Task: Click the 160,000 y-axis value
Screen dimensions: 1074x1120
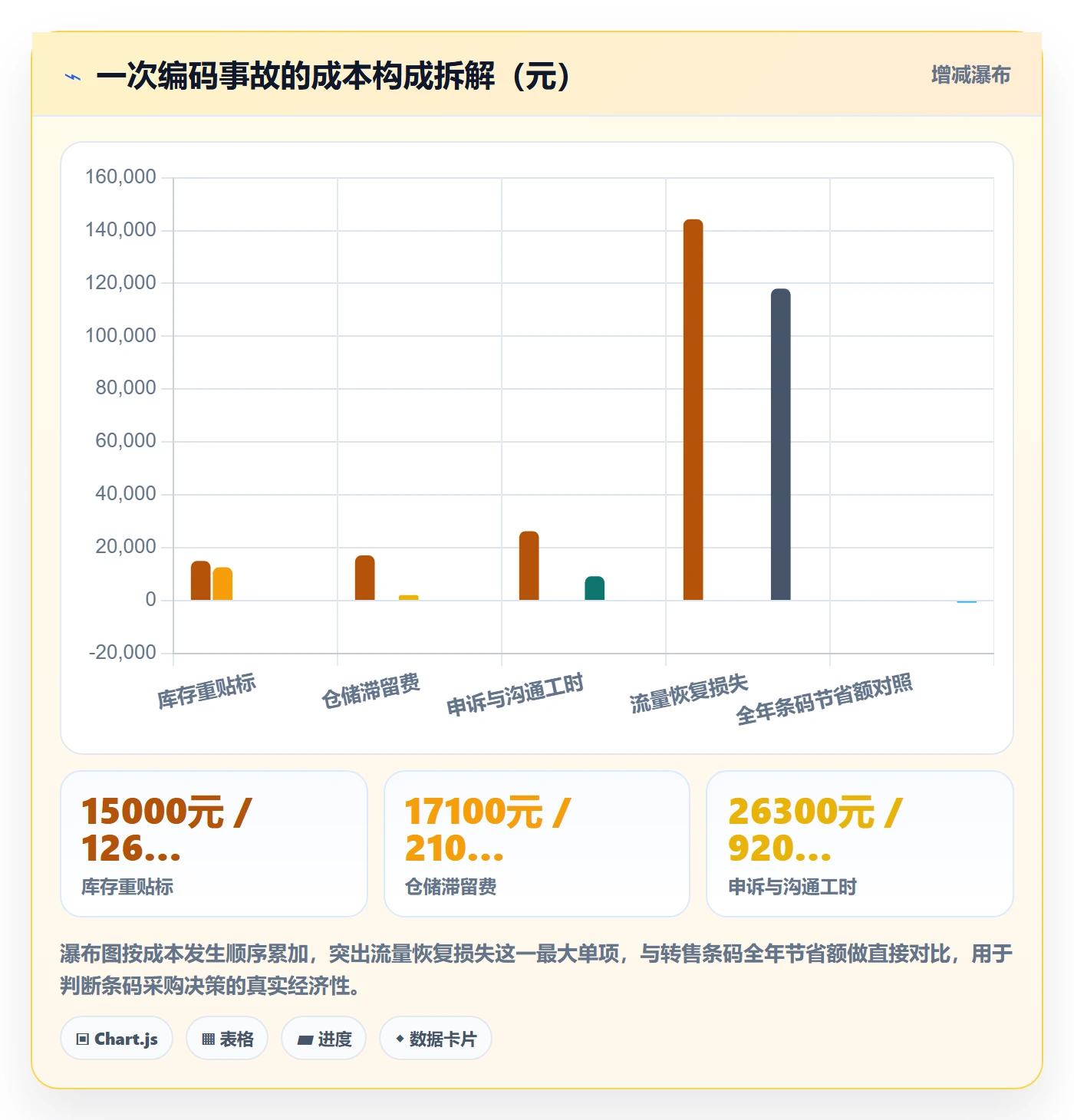Action: 120,177
